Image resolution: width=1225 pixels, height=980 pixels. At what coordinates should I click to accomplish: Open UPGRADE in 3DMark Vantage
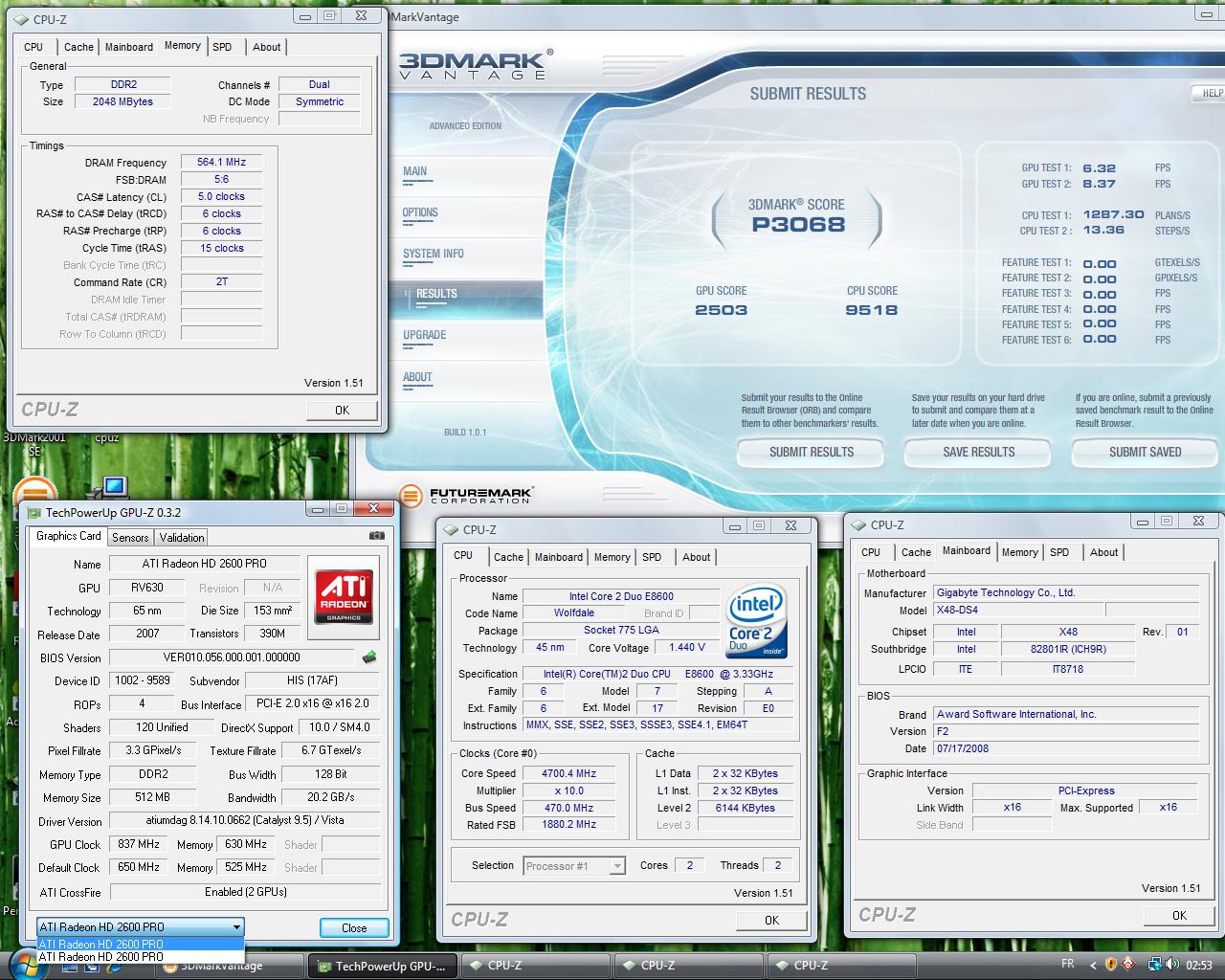(x=424, y=335)
